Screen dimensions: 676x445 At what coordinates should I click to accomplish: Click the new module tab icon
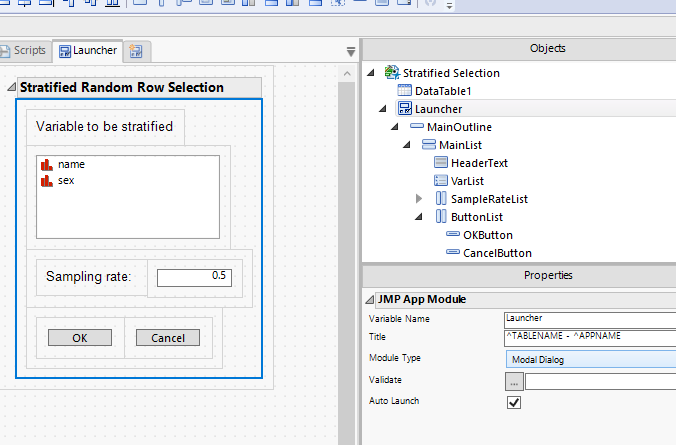tap(134, 50)
